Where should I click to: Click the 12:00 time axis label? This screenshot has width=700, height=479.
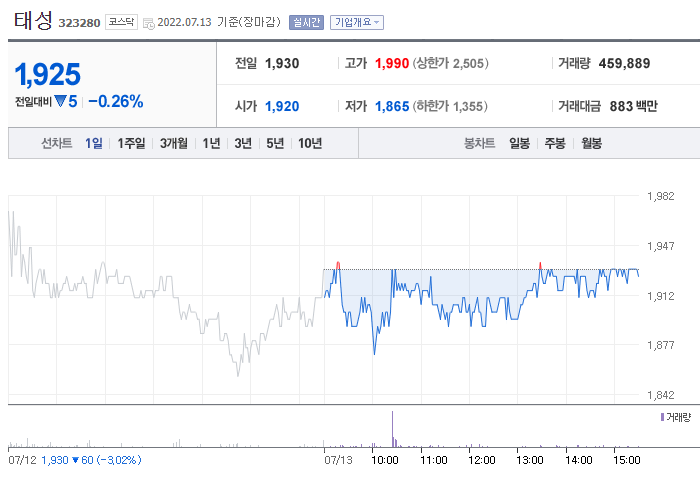tap(482, 460)
